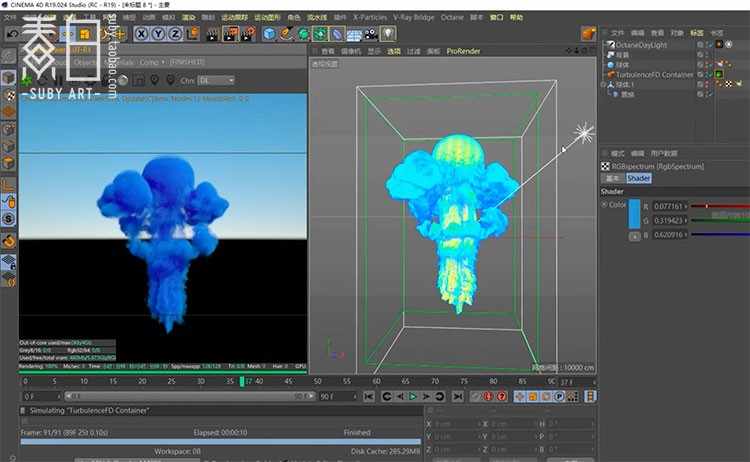Add a Camera object from the toolbar

pos(371,34)
